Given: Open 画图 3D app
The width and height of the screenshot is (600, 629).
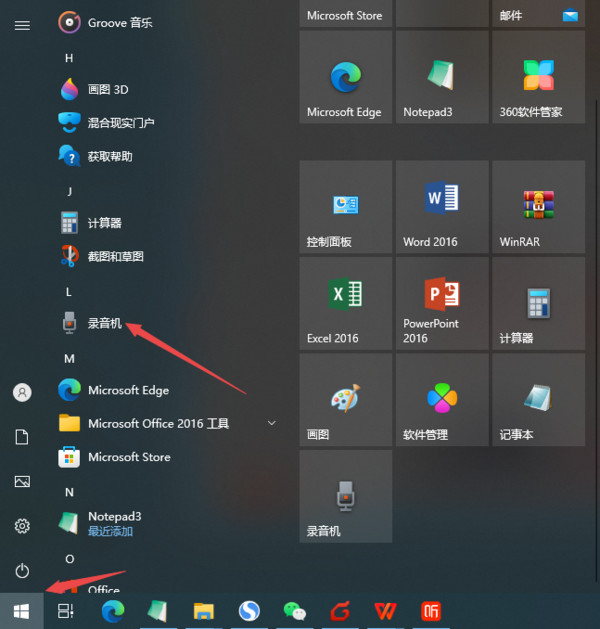Looking at the screenshot, I should (x=108, y=89).
